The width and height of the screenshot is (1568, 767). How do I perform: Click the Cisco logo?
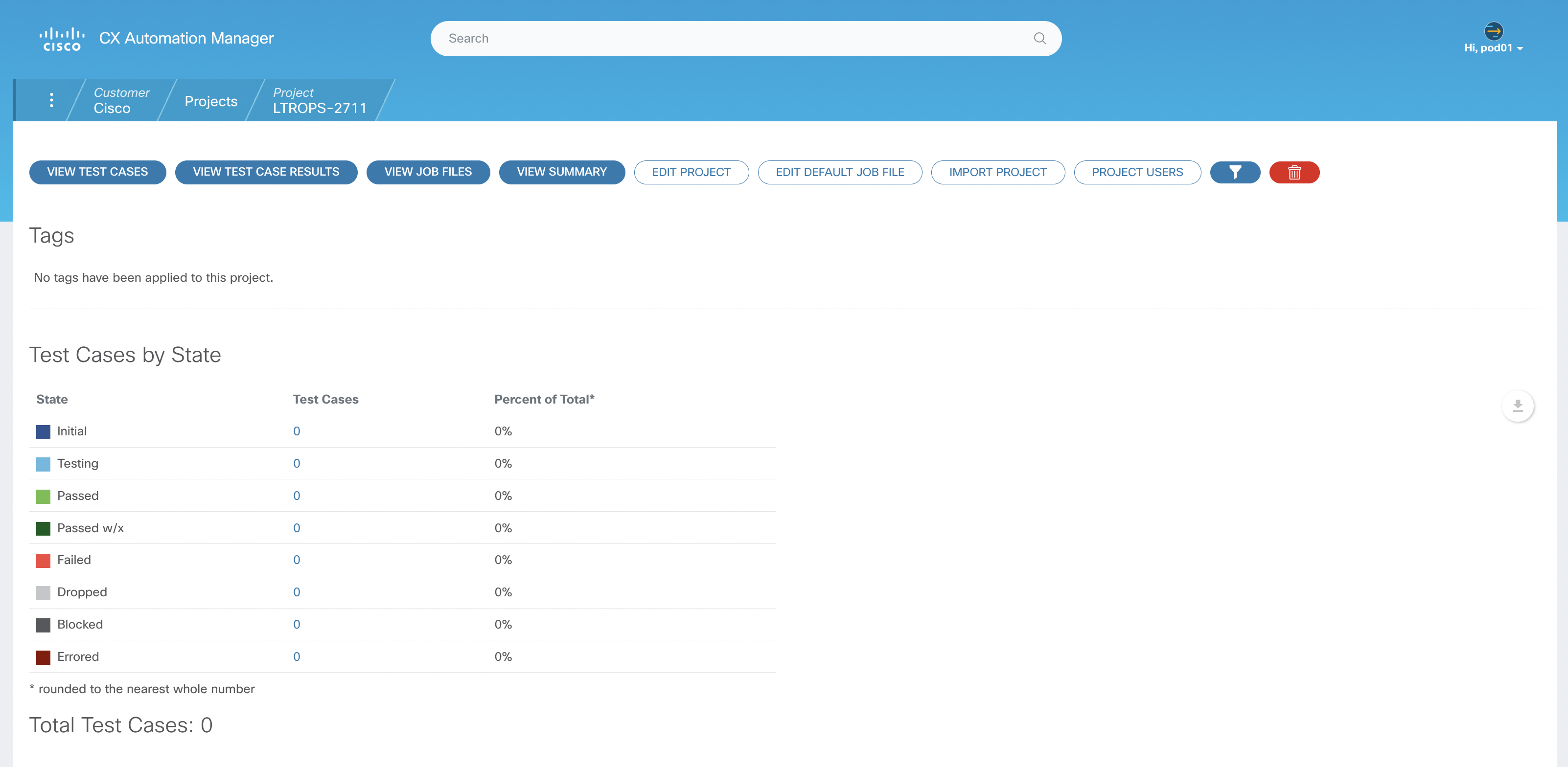[x=62, y=39]
